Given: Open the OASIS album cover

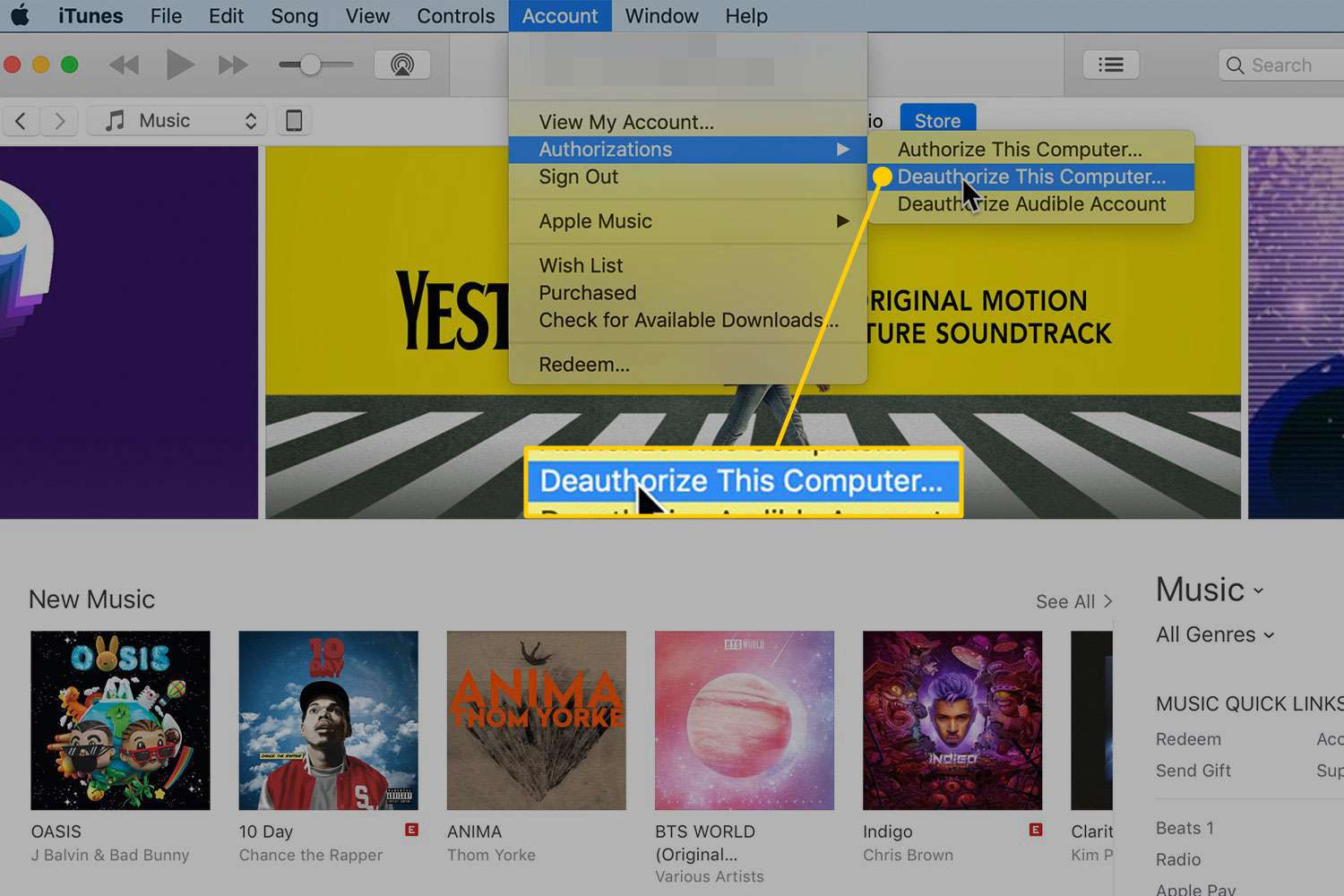Looking at the screenshot, I should point(120,720).
